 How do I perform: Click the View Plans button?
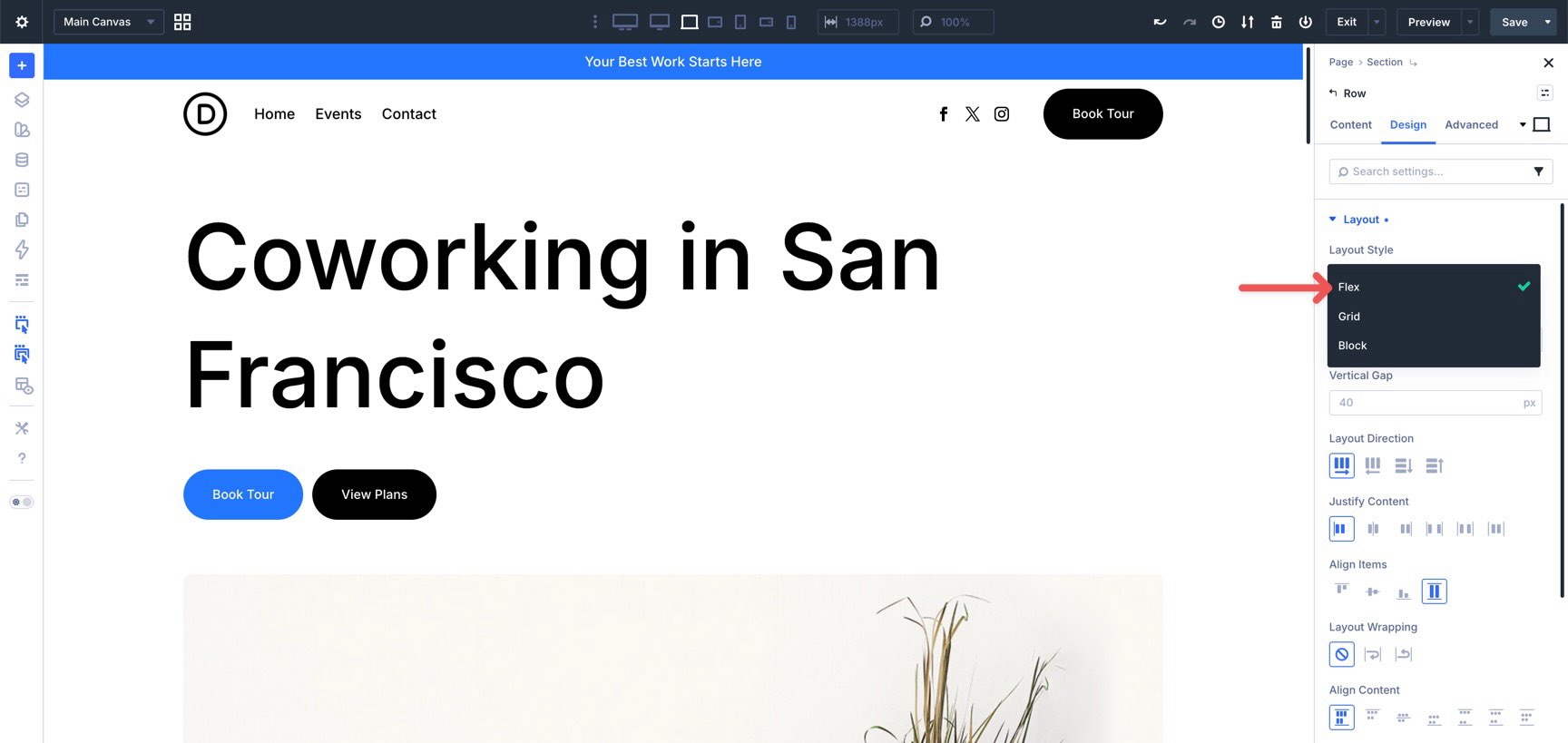pos(374,494)
